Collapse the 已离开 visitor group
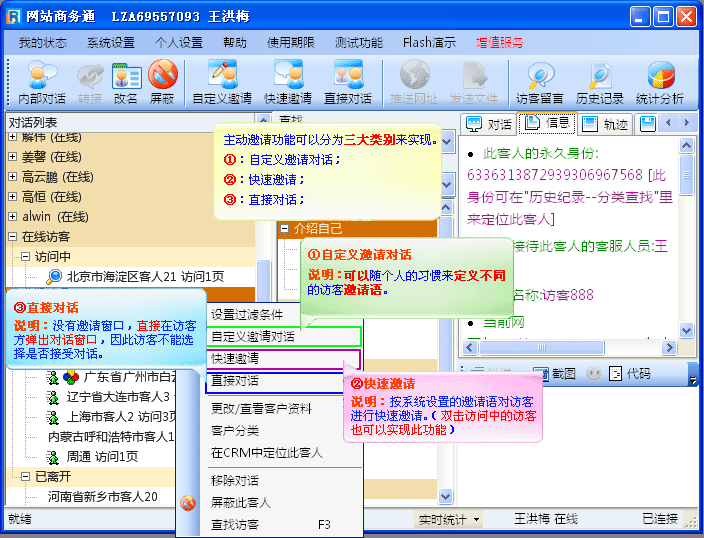Image resolution: width=704 pixels, height=538 pixels. tap(25, 476)
